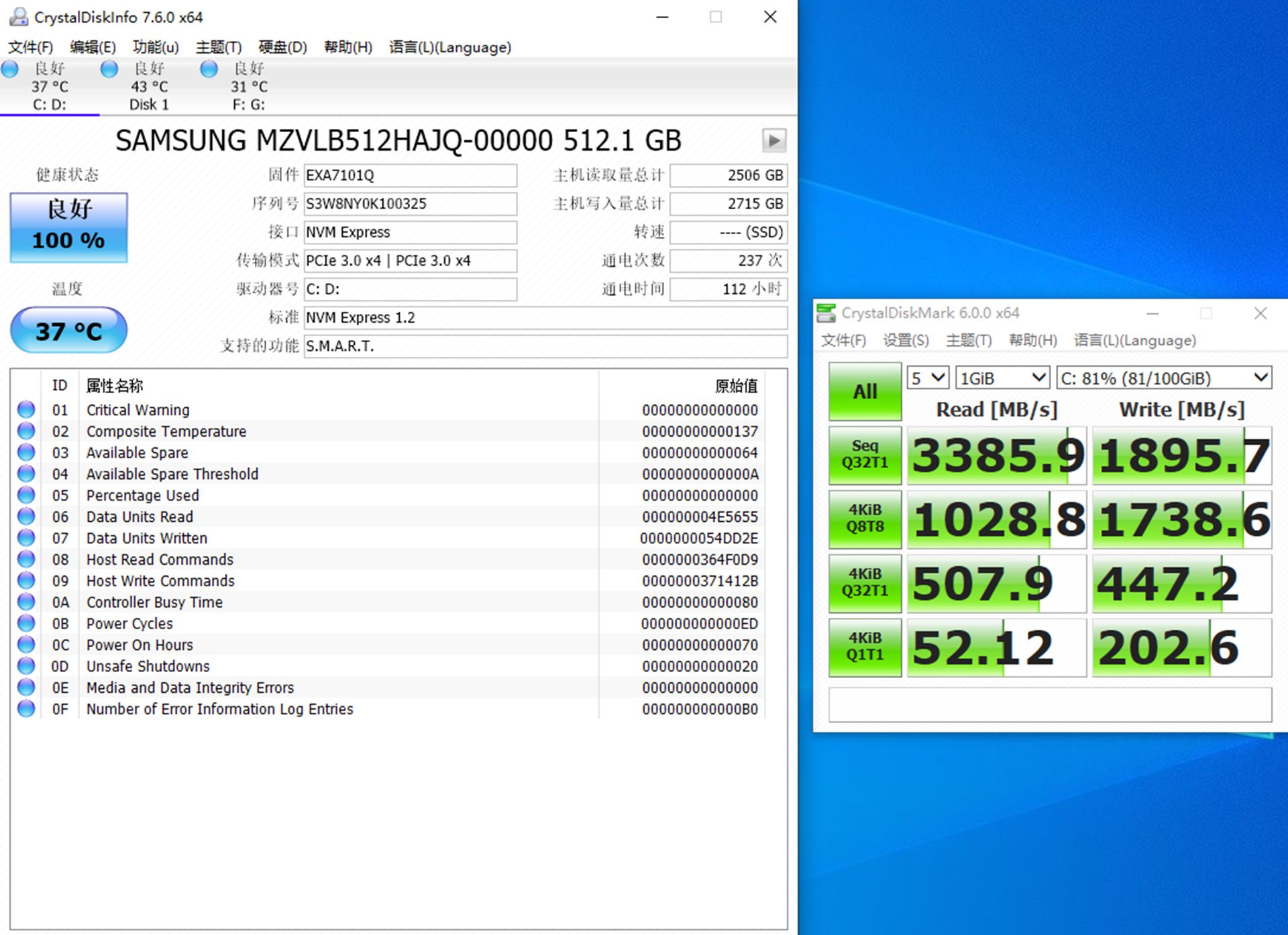Run all benchmarks with the All button

tap(864, 391)
